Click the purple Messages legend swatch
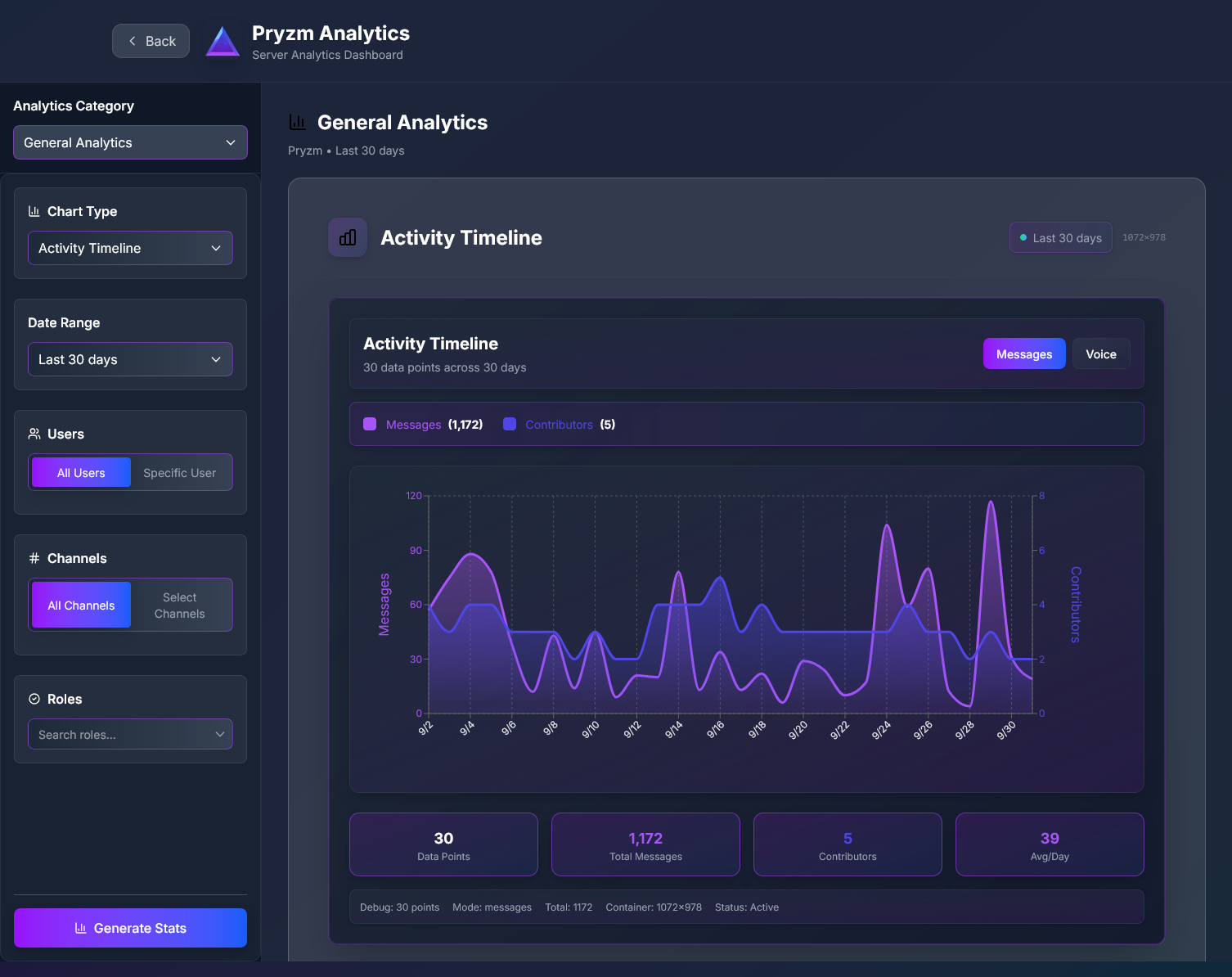Image resolution: width=1232 pixels, height=977 pixels. 370,424
